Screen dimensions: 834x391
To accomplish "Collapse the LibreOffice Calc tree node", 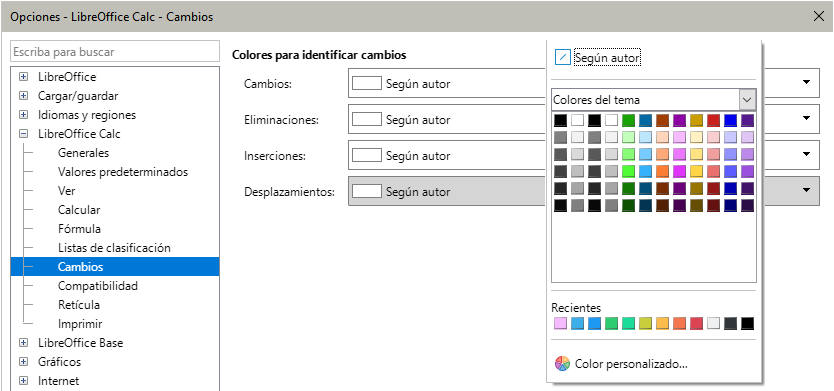I will [23, 134].
